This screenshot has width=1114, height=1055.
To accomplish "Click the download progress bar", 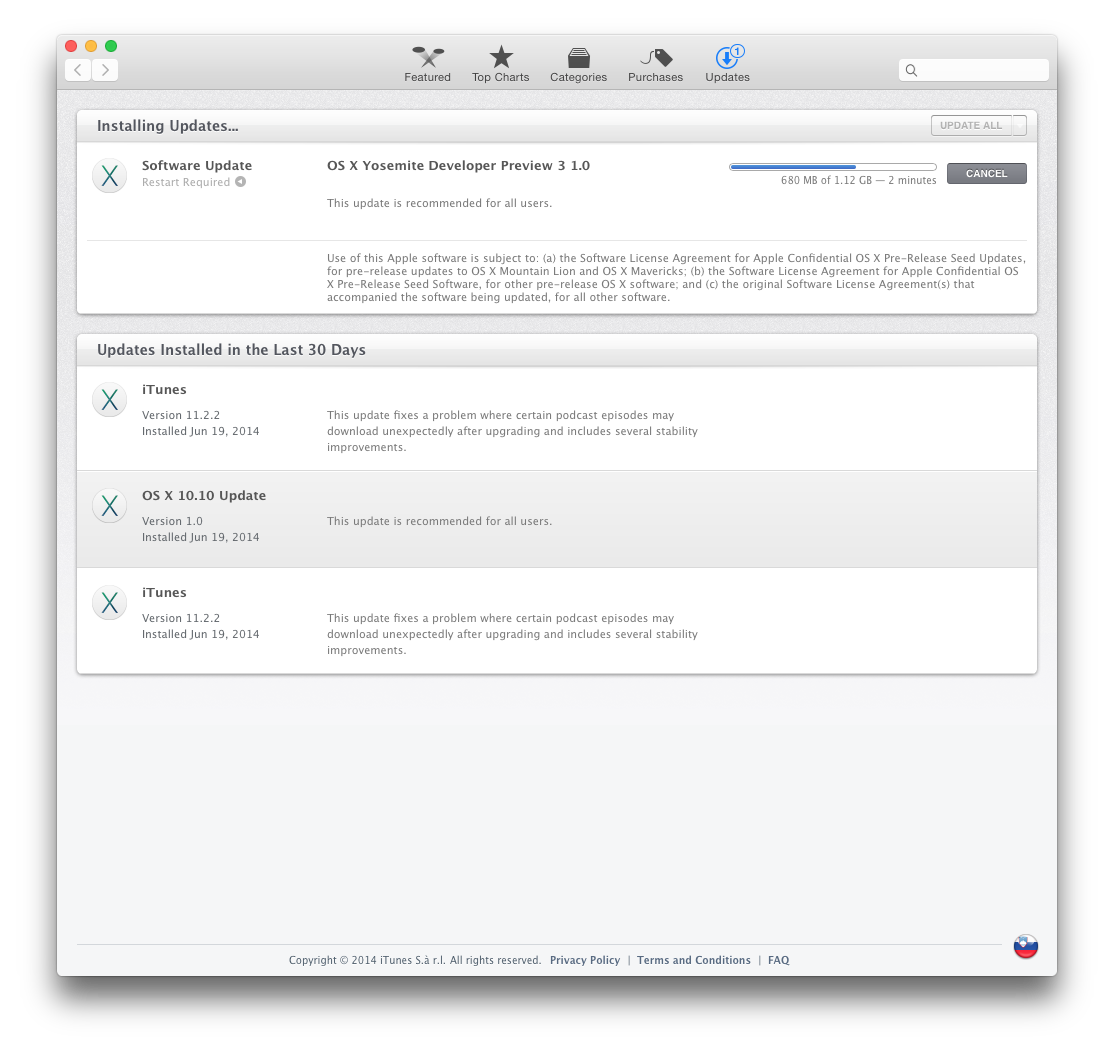I will coord(833,167).
